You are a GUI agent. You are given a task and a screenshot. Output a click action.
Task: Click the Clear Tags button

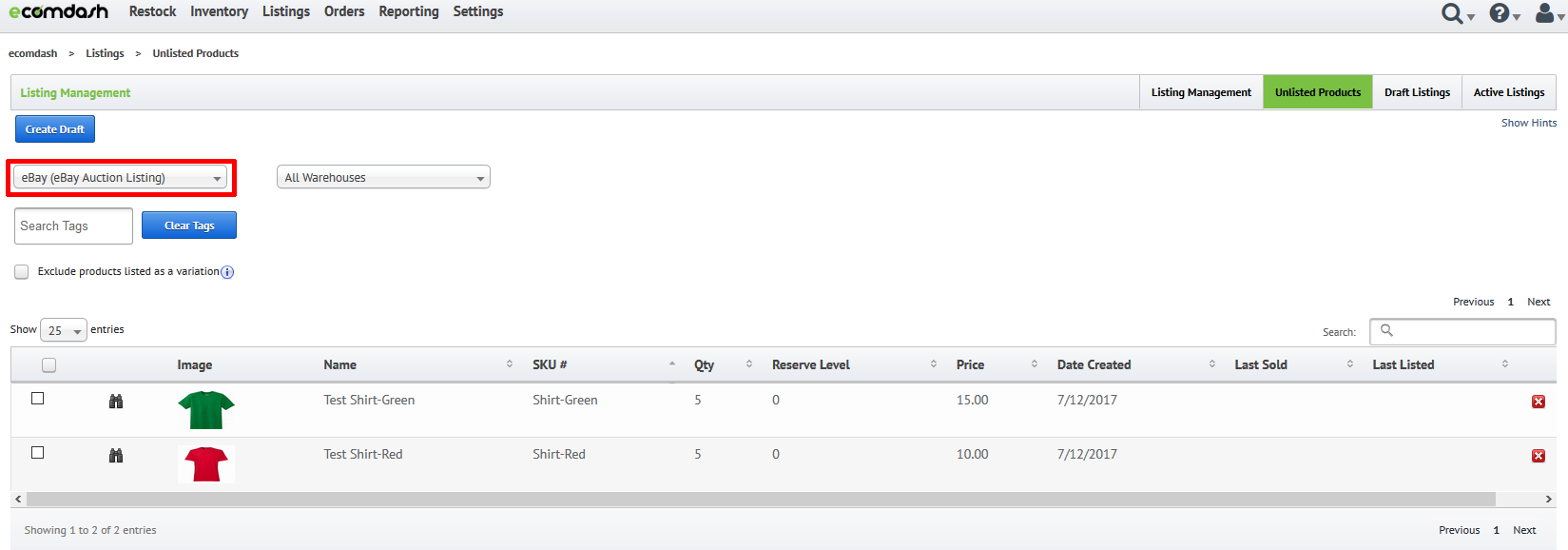click(189, 226)
